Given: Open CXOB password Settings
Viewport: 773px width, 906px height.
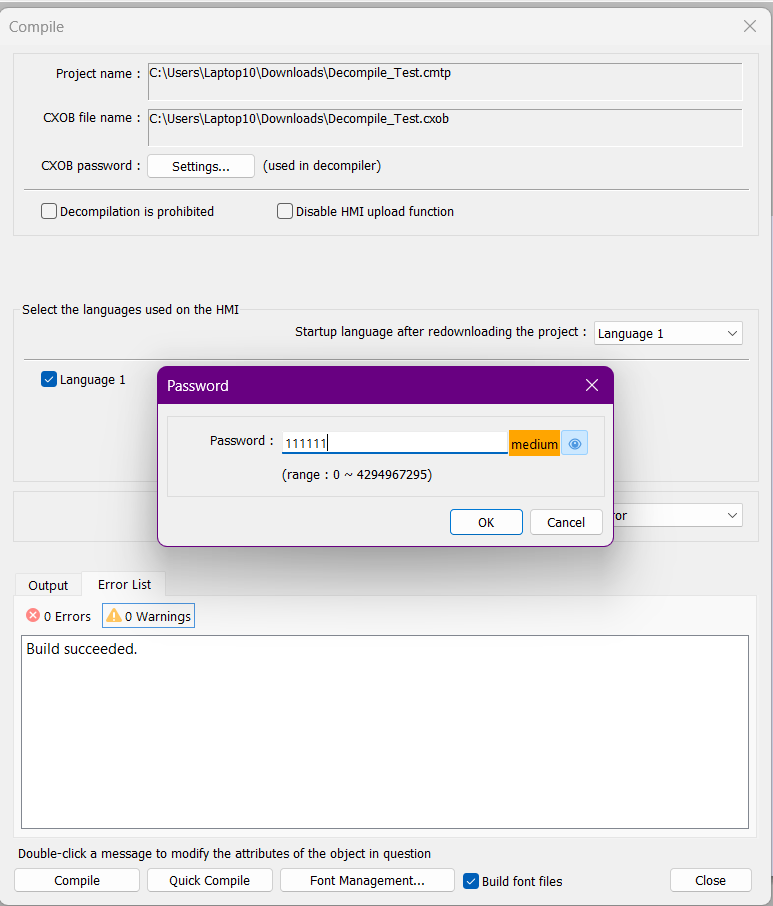Looking at the screenshot, I should (200, 166).
